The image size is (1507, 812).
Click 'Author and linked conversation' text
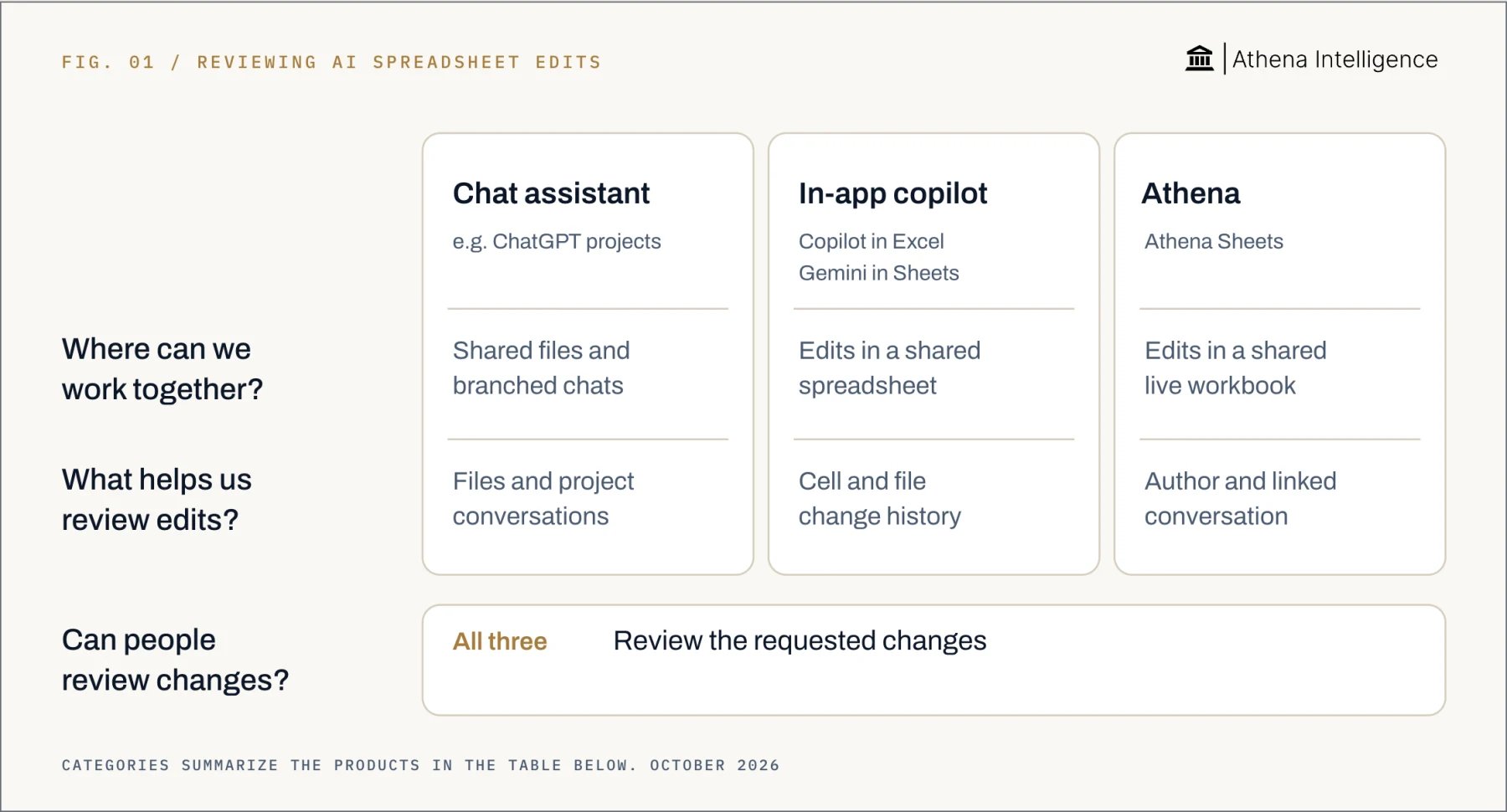tap(1240, 499)
